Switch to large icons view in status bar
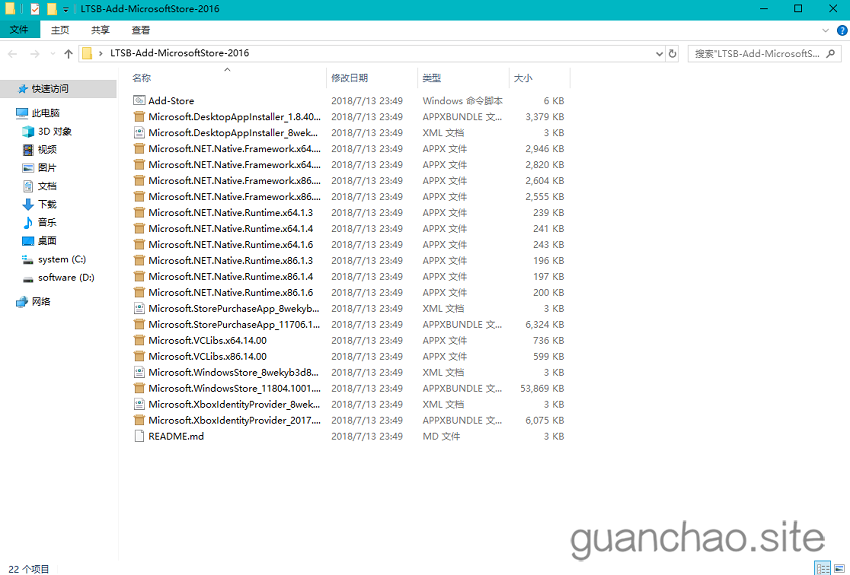850x575 pixels. tap(839, 568)
